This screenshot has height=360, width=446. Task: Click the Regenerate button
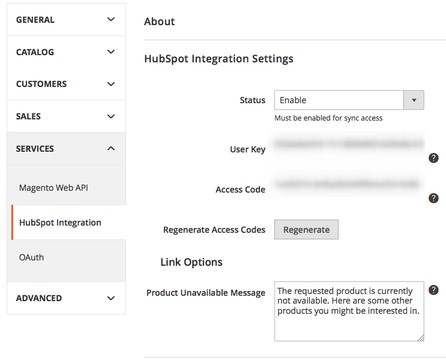(306, 230)
